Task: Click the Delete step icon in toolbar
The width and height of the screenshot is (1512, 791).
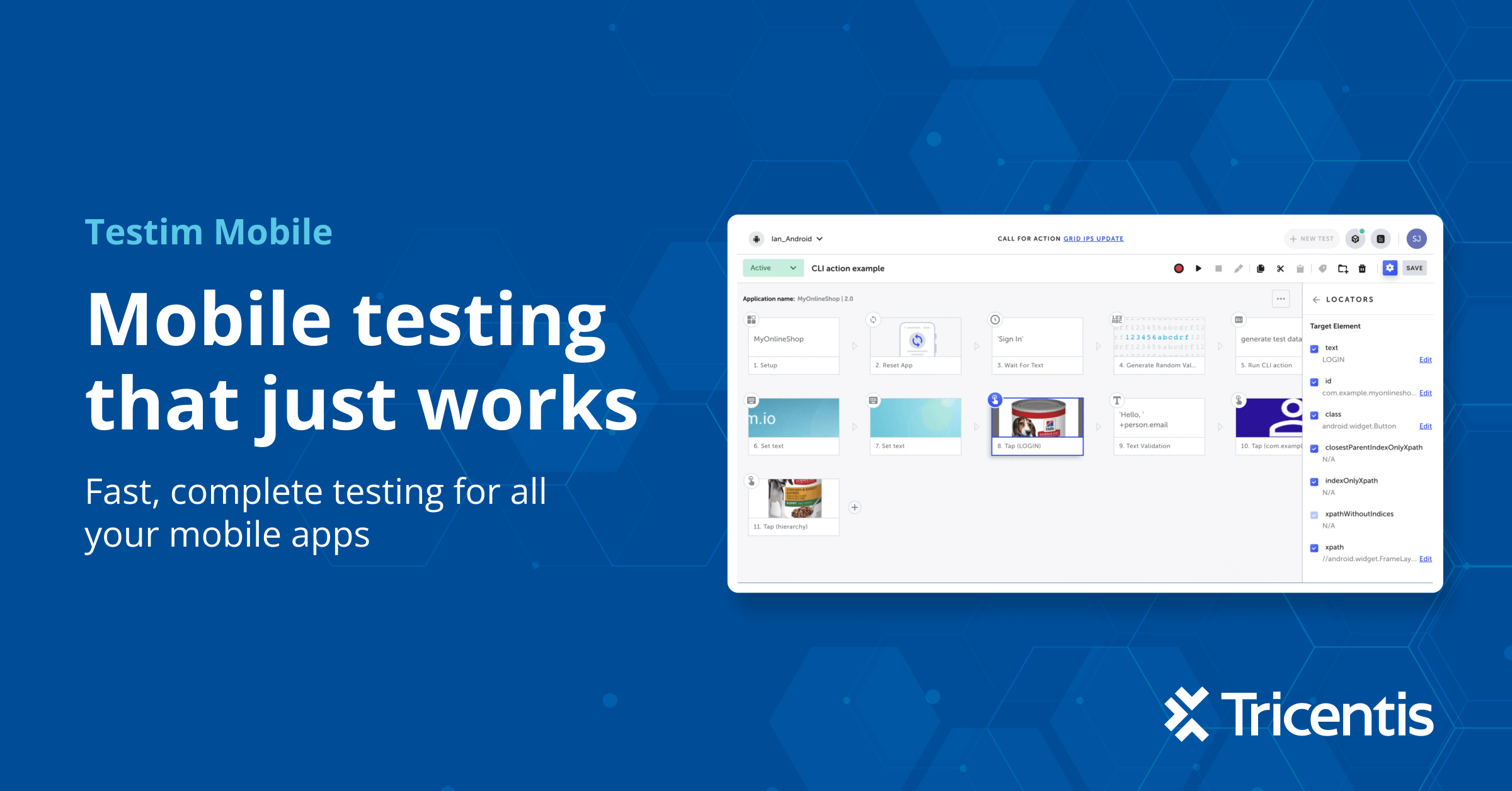Action: (x=1362, y=268)
